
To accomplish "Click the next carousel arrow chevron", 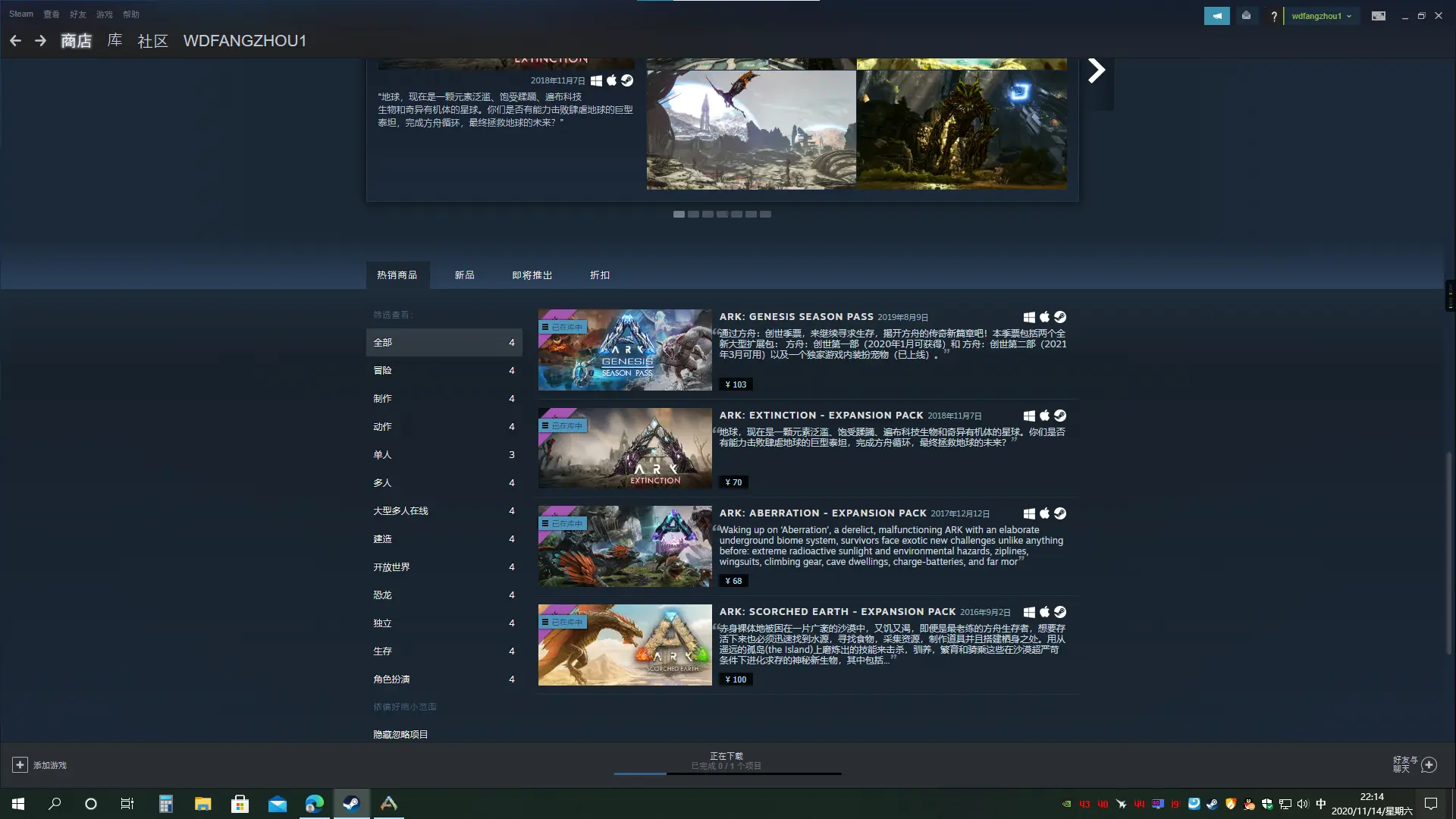I will coord(1097,70).
